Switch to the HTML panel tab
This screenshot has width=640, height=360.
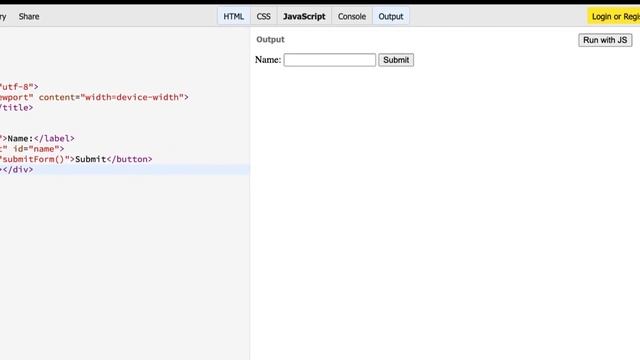pos(233,16)
